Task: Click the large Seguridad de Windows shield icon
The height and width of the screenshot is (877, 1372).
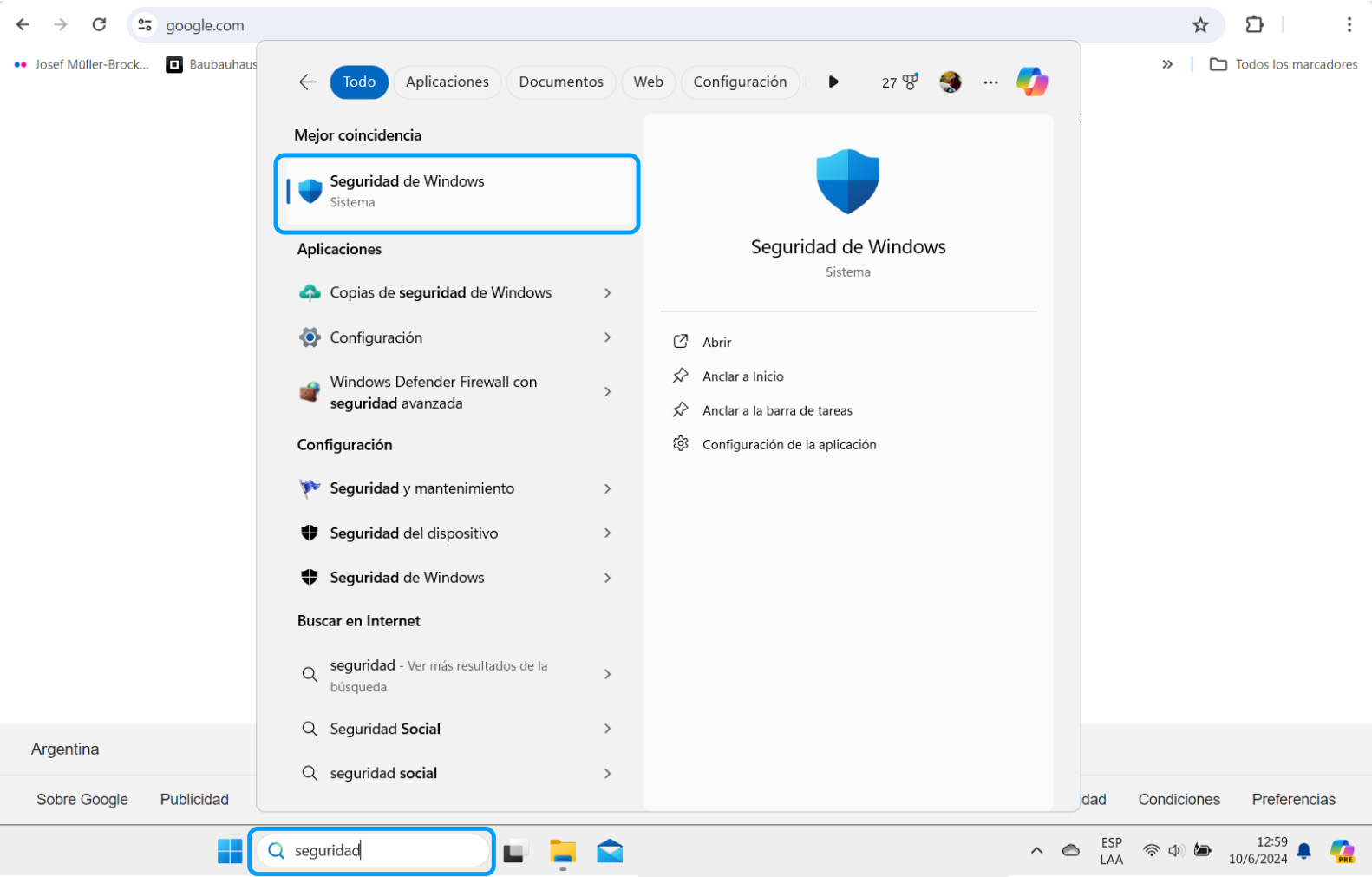Action: [848, 181]
